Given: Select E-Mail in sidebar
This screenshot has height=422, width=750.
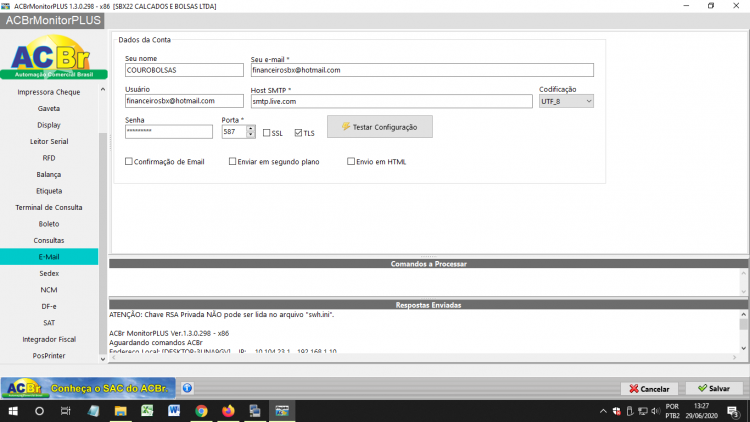Looking at the screenshot, I should click(49, 257).
